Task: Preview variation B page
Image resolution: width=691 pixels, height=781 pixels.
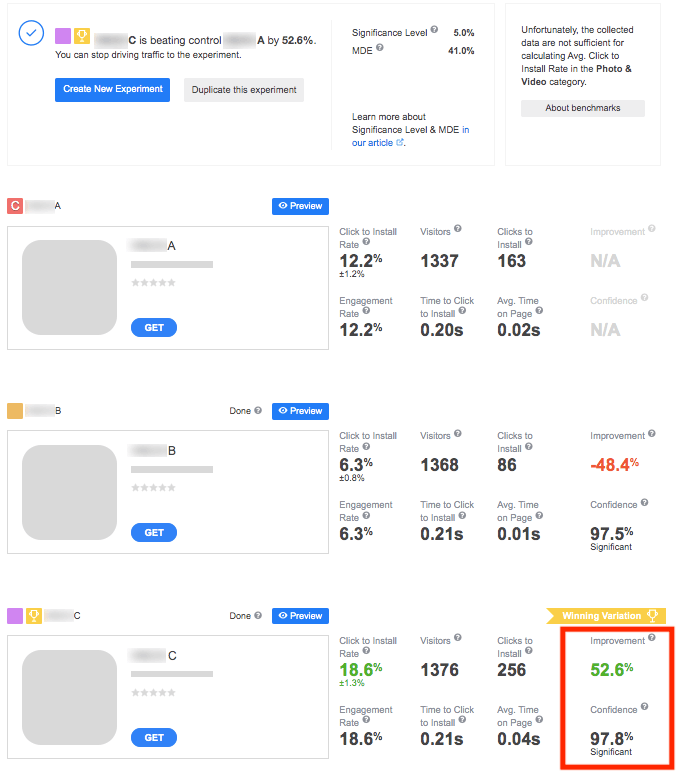Action: tap(300, 411)
